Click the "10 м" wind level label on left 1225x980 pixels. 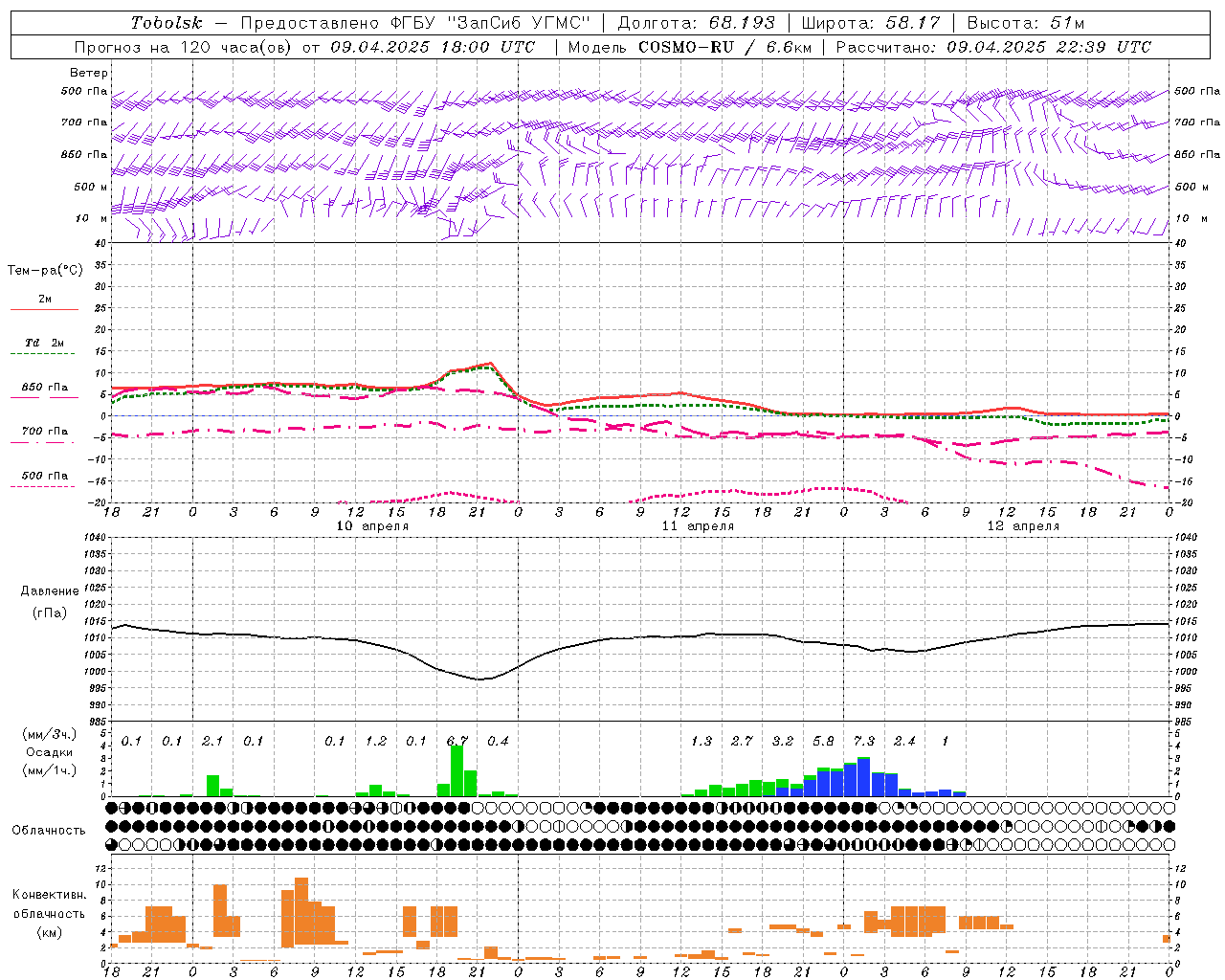pos(91,218)
